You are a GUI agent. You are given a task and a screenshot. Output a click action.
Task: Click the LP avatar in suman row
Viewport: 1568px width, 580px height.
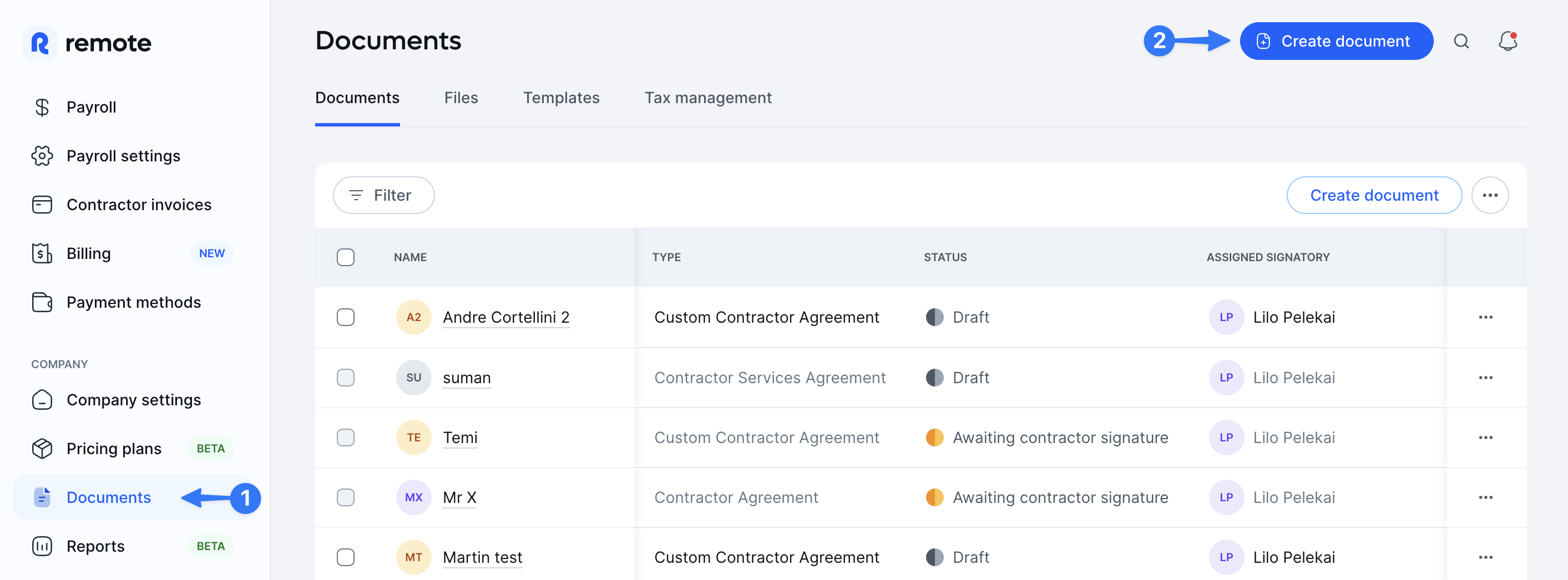[1226, 378]
